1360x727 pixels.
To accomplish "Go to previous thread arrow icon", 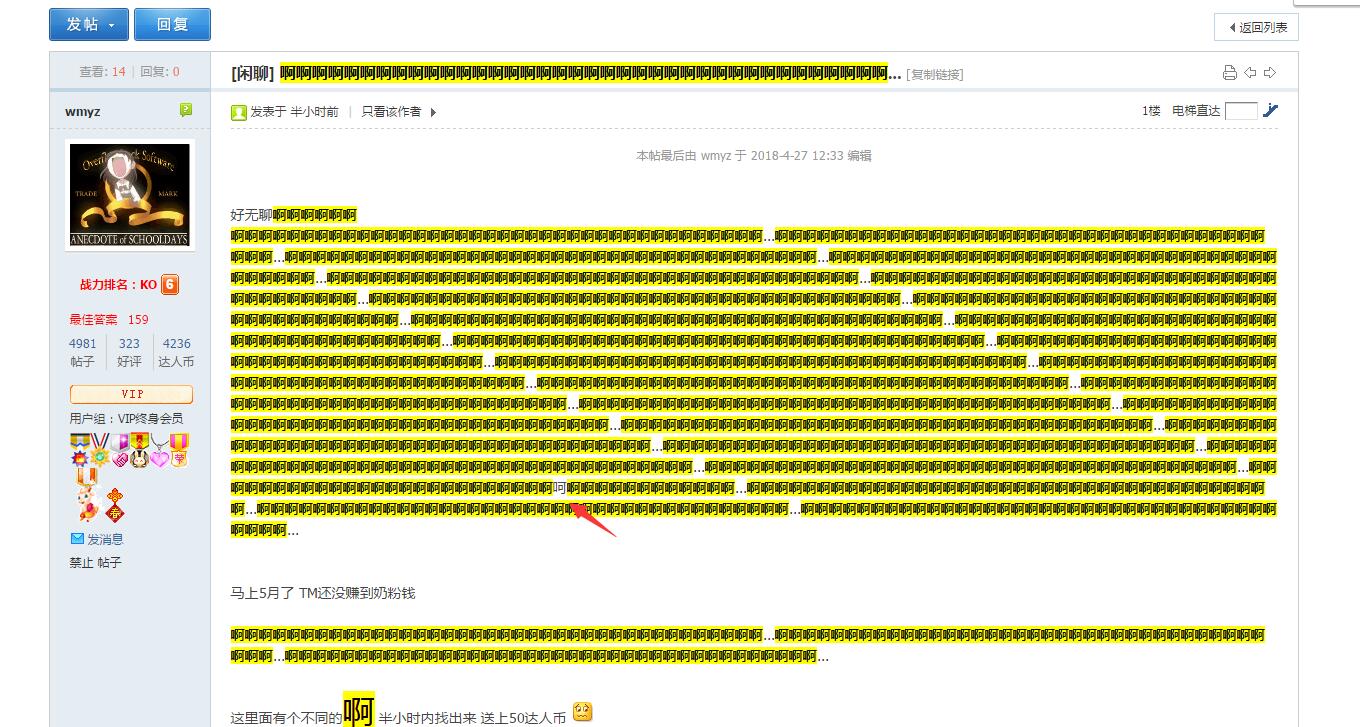I will click(1250, 73).
